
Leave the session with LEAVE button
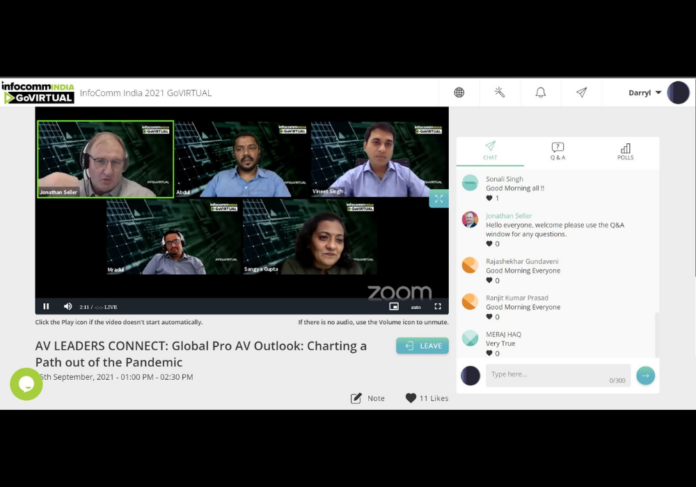point(422,346)
